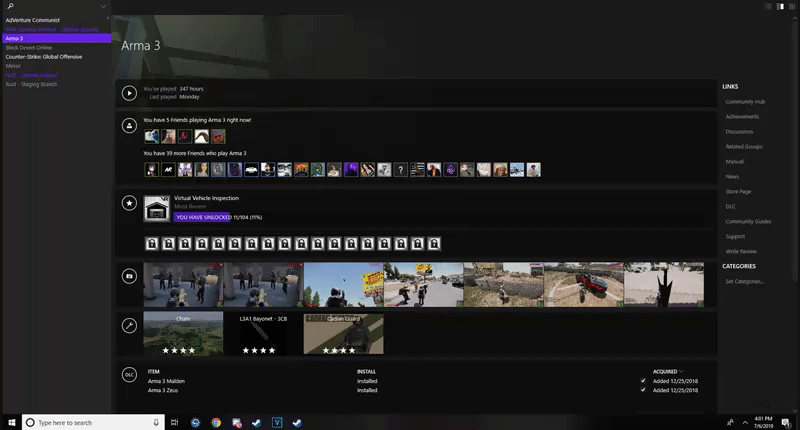The width and height of the screenshot is (800, 430).
Task: Open the Related Groups link
Action: pos(744,146)
